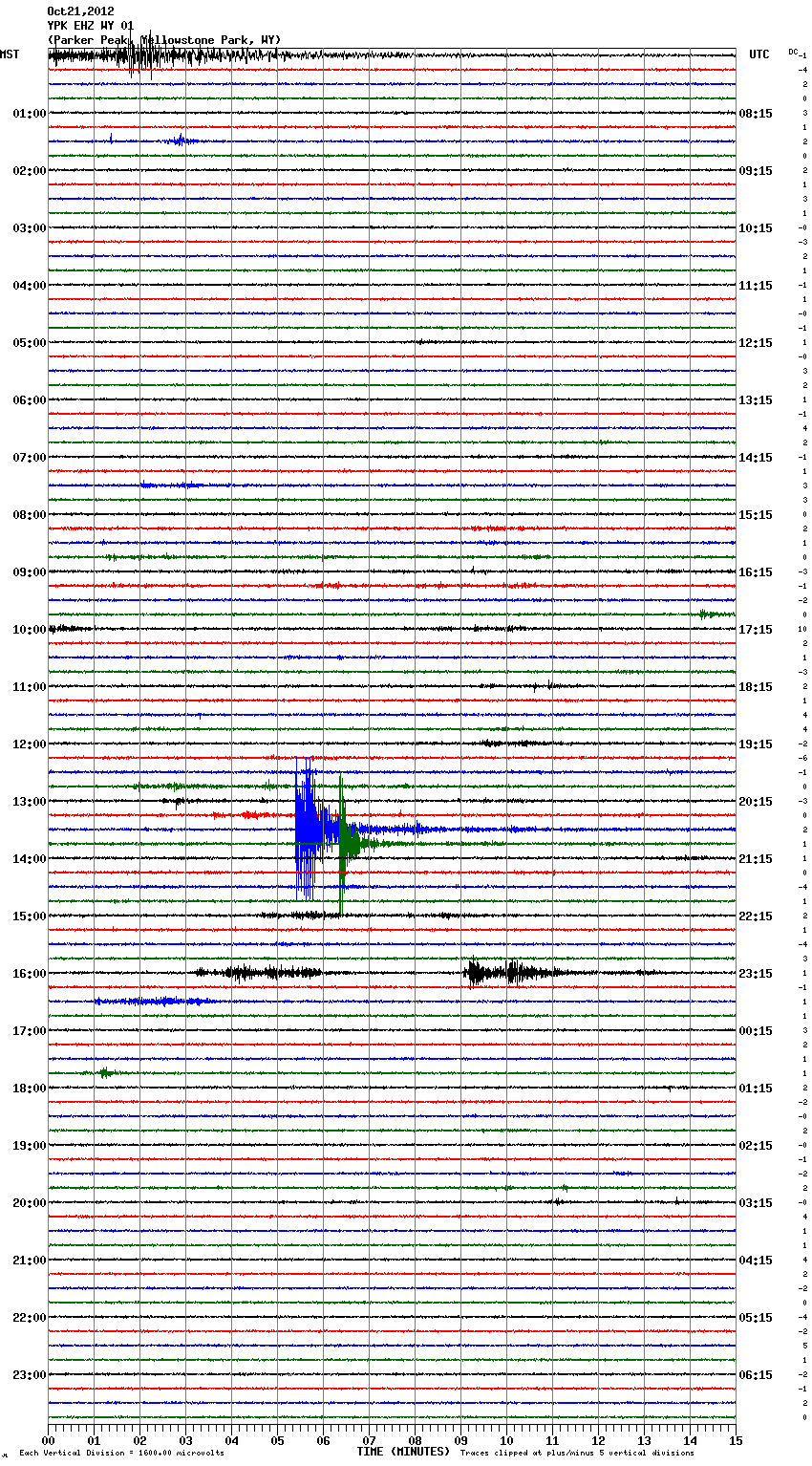Click the 20:15 UTC time label
The width and height of the screenshot is (812, 1466).
pos(756,802)
